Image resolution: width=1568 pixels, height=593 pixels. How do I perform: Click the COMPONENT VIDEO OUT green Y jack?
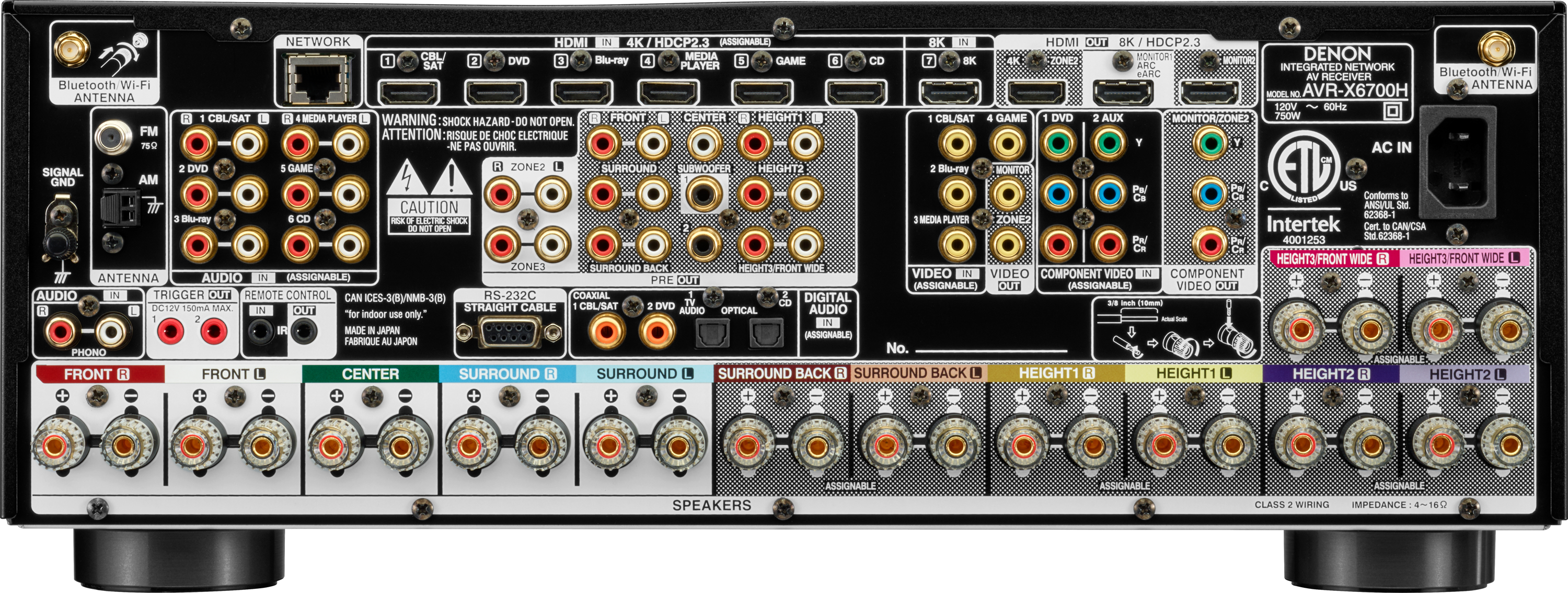[x=1210, y=144]
